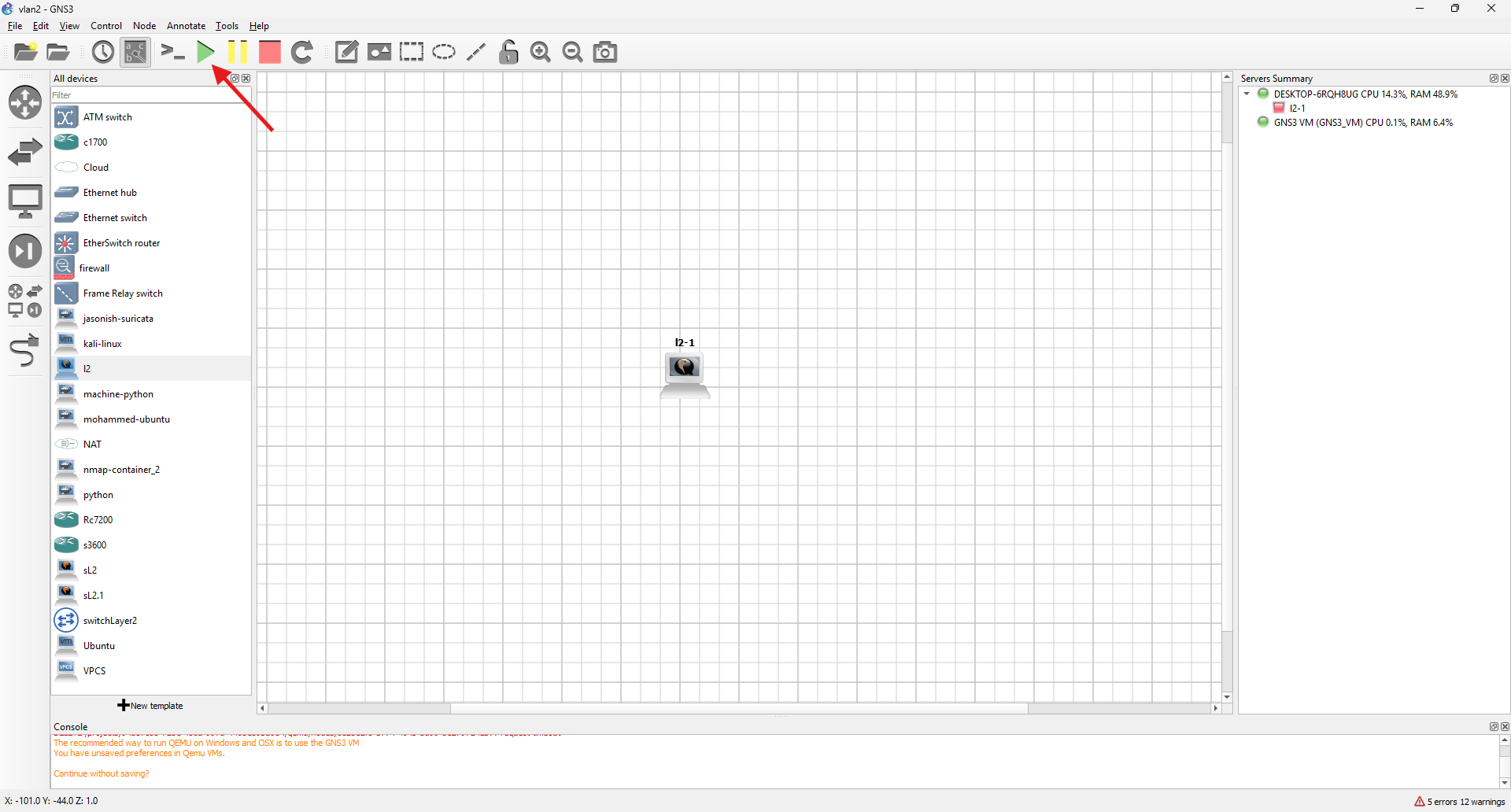Toggle the Lock or unlock items icon

(x=508, y=52)
